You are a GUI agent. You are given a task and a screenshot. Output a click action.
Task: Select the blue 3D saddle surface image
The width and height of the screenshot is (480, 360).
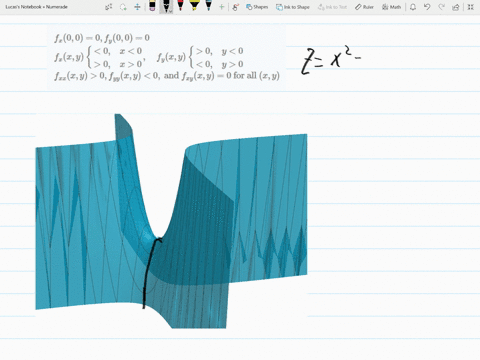[x=171, y=221]
